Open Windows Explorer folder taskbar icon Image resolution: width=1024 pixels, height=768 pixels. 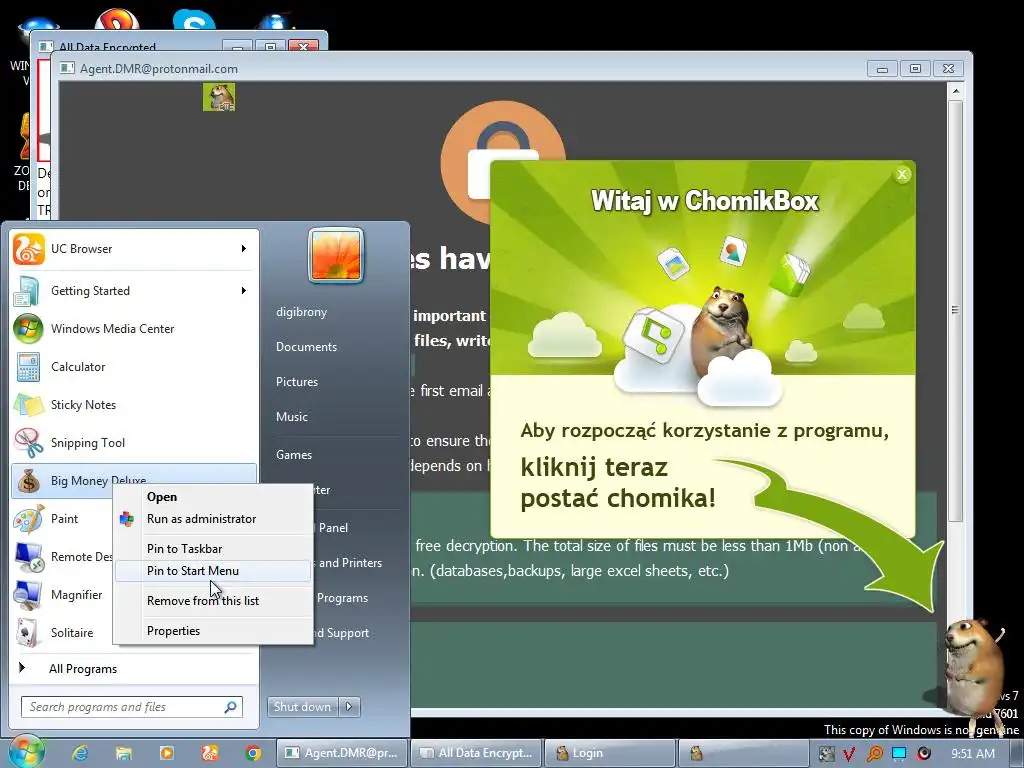(x=123, y=753)
